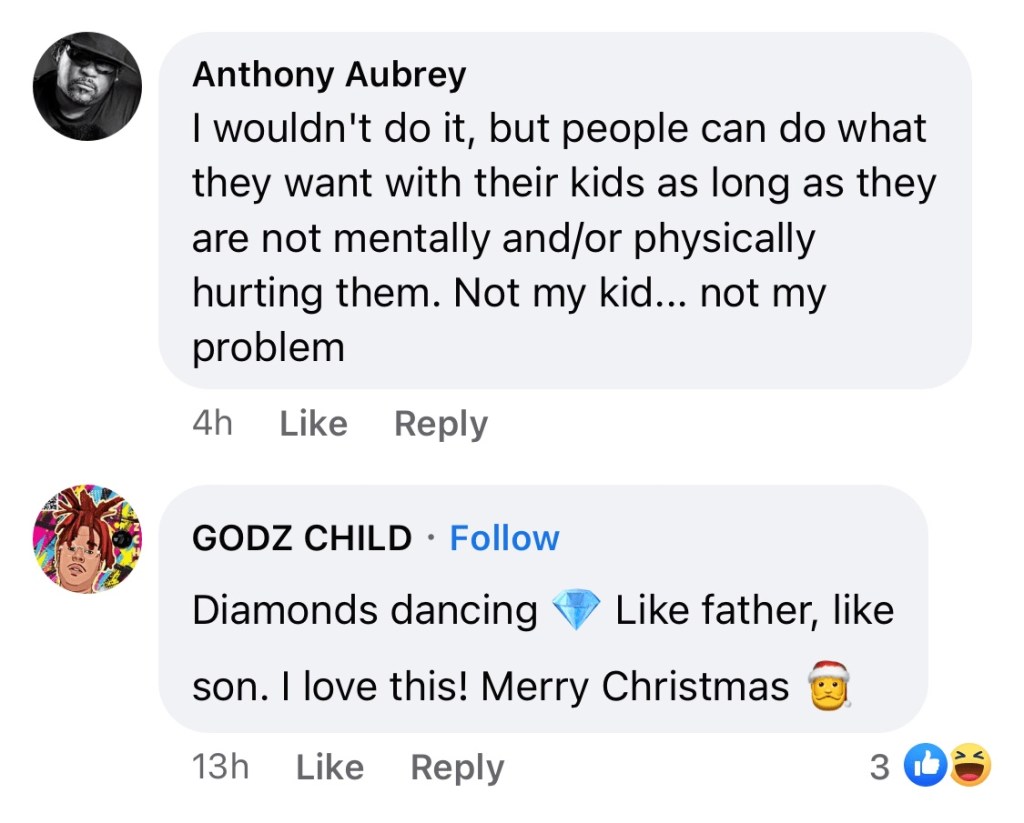Click the Anthony Aubrey commenter name
Viewport: 1024px width, 823px height.
(x=329, y=74)
